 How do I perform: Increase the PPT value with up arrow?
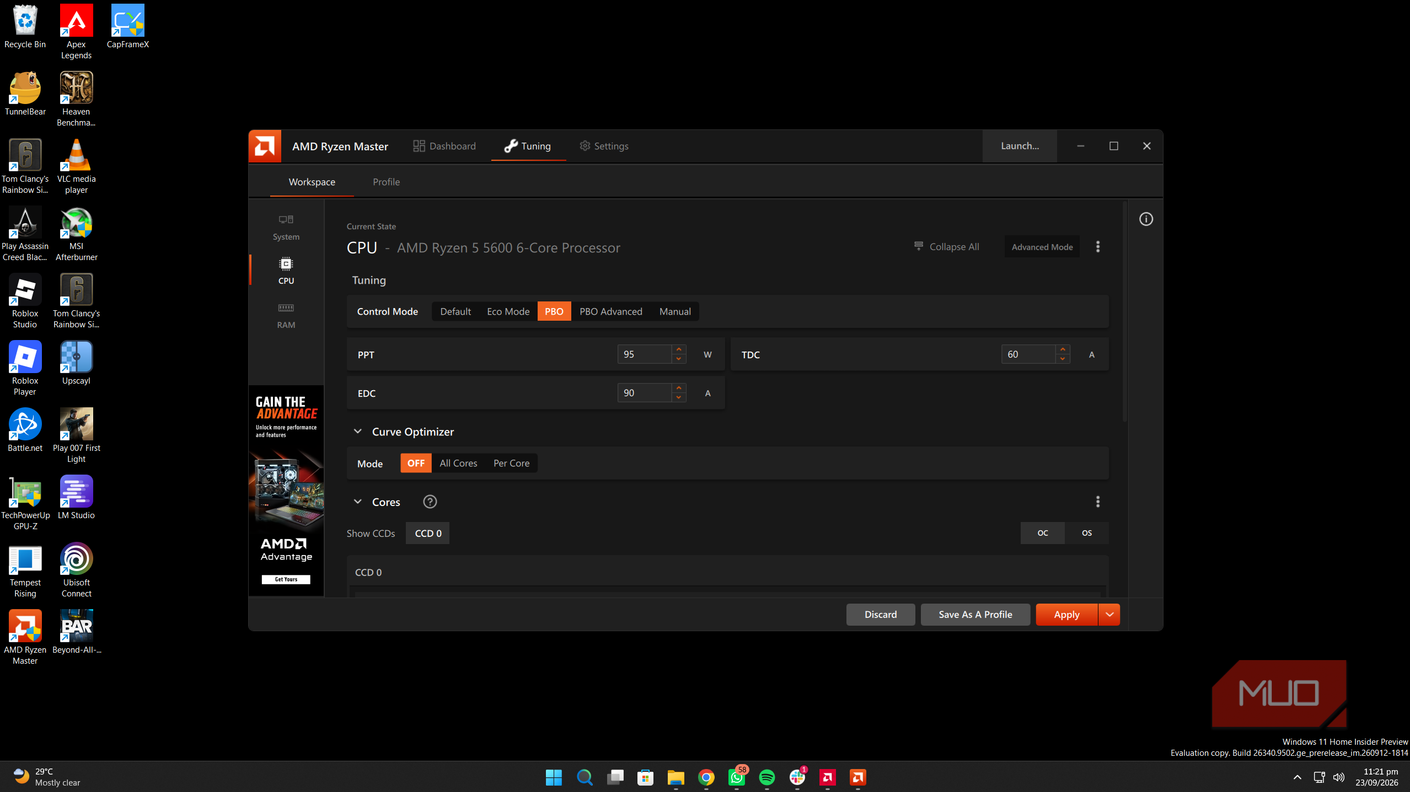click(x=679, y=350)
